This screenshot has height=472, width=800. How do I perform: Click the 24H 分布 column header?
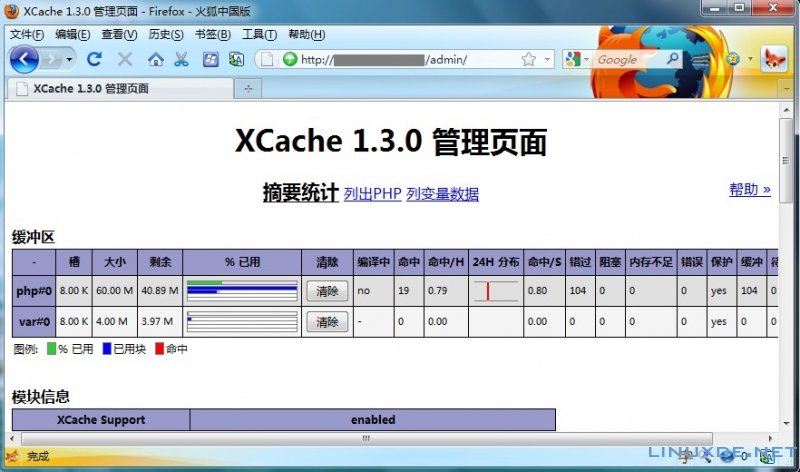point(496,262)
